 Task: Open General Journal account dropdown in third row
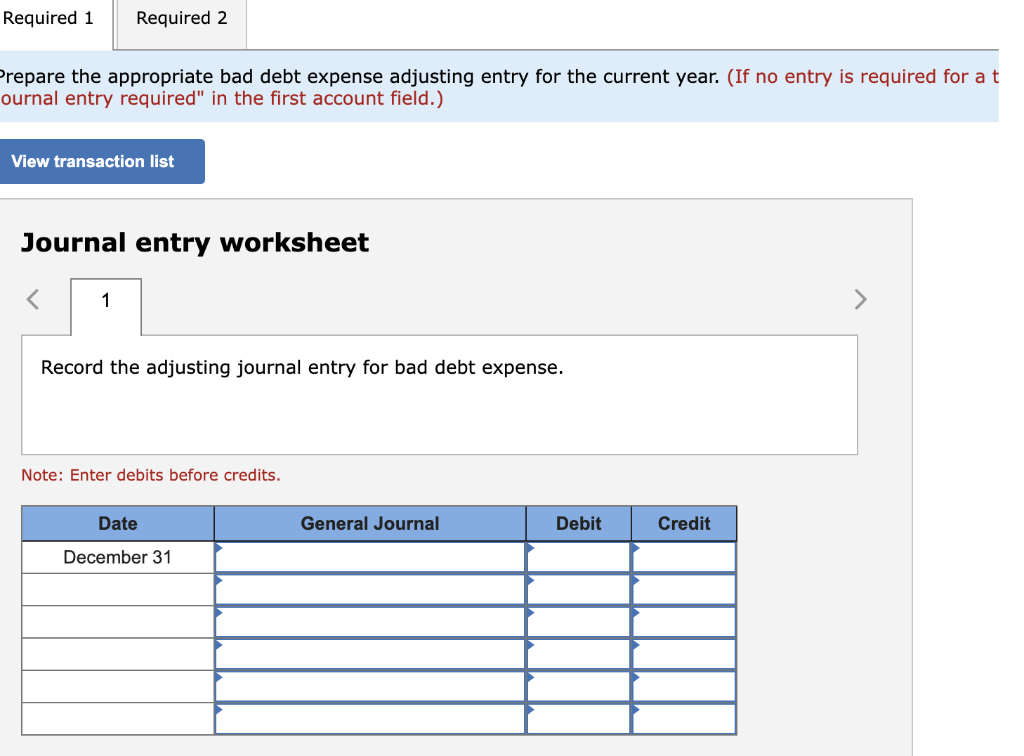(370, 622)
